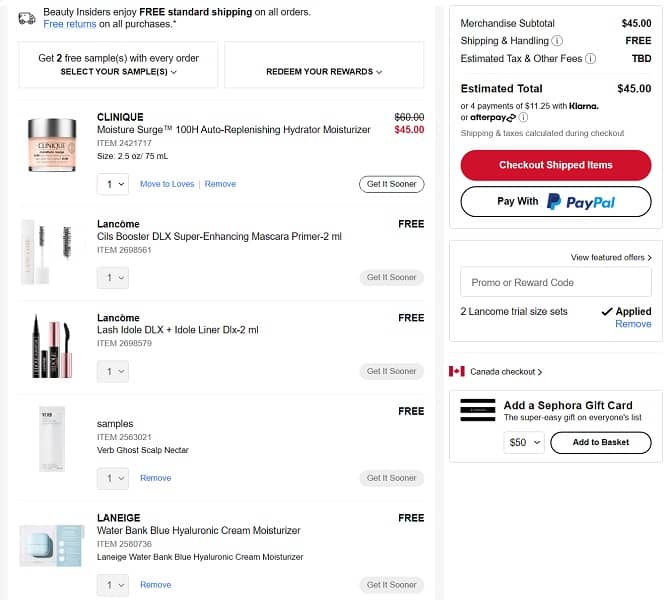Screen dimensions: 668x600
Task: Click Checkout Shipped Items button
Action: click(555, 165)
